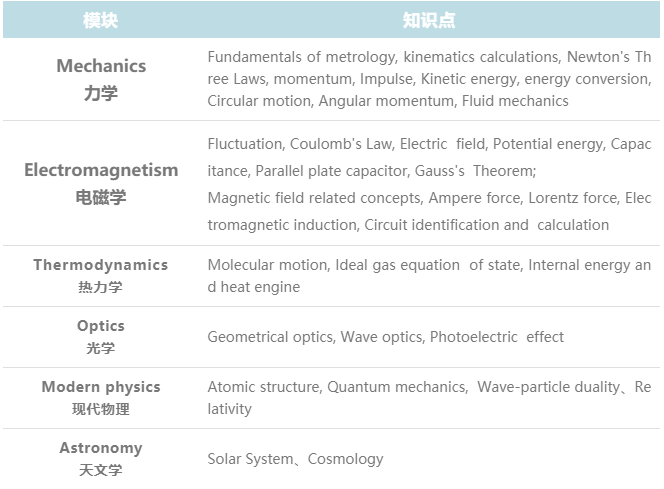Click the Modern physics module heading
This screenshot has height=489, width=664.
(x=101, y=387)
